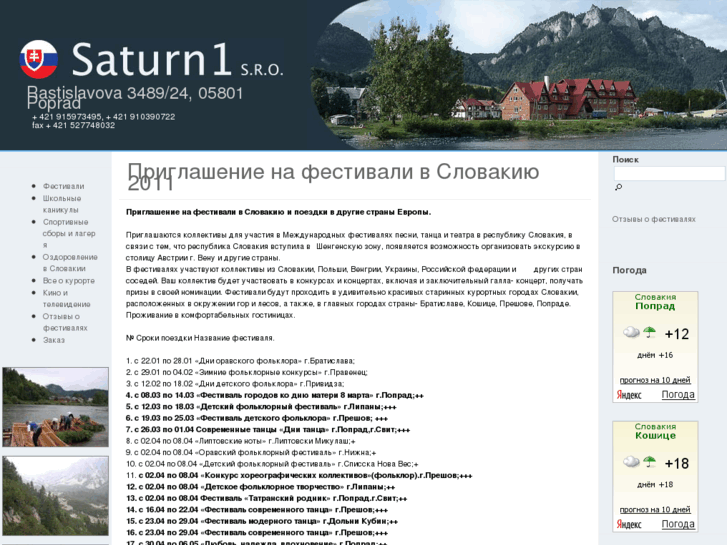
Task: Click the Poprad weather cloud icon
Action: click(x=631, y=332)
